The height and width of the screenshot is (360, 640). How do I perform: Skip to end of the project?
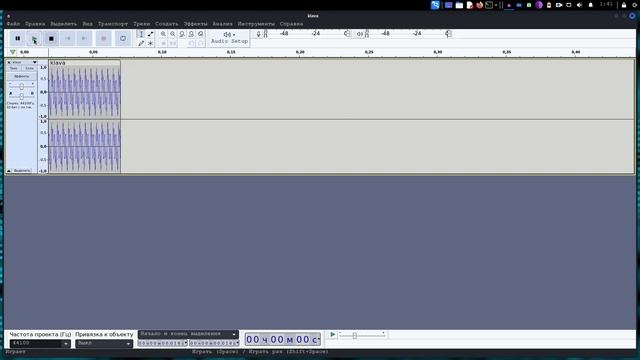pyautogui.click(x=84, y=38)
